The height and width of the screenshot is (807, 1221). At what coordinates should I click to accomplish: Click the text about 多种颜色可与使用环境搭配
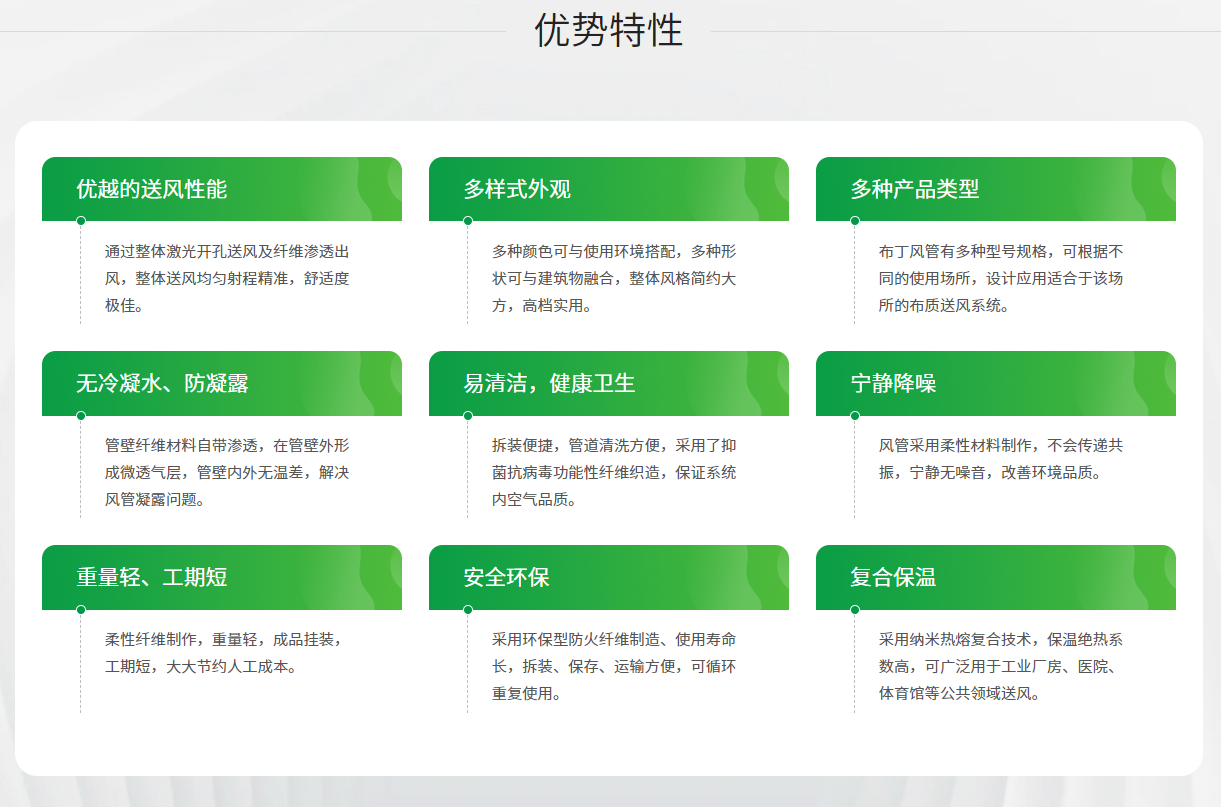coord(614,278)
